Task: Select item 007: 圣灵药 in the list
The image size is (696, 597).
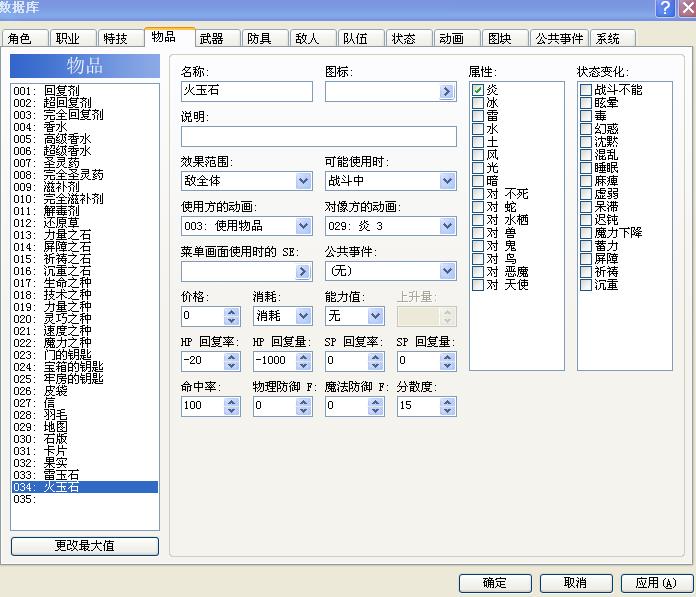Action: coord(85,163)
